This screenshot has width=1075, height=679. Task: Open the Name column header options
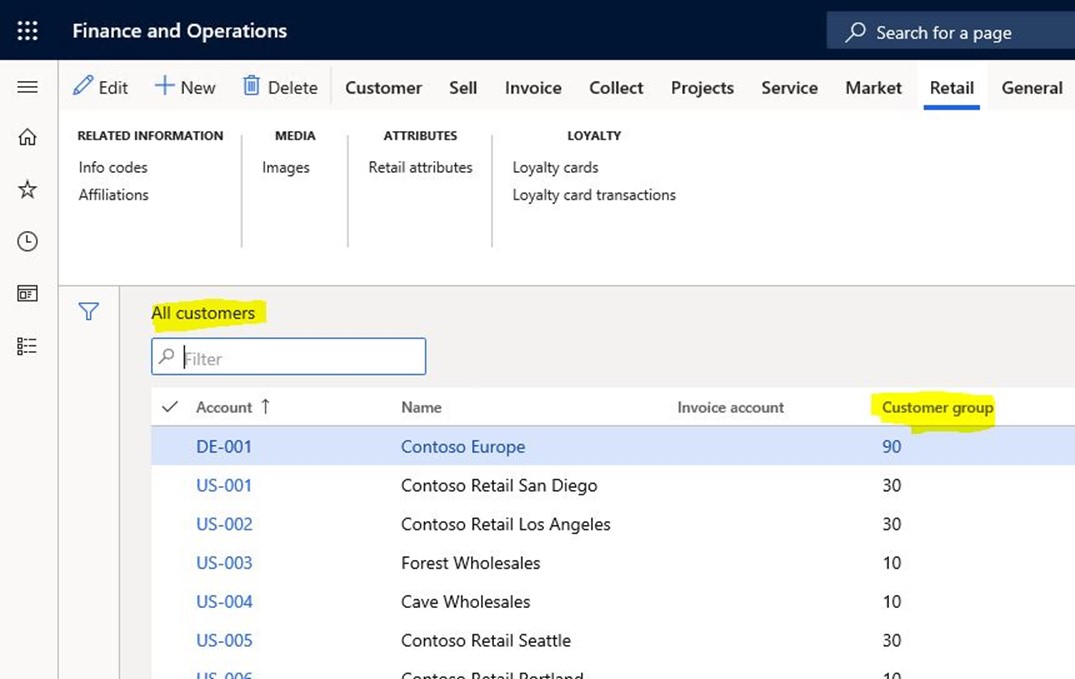tap(421, 407)
